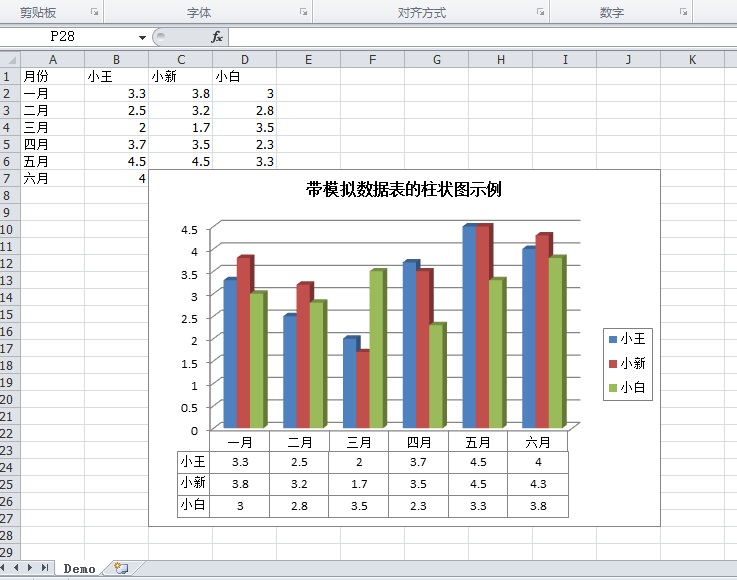Click the green 小白 bar for 三月

[x=377, y=349]
